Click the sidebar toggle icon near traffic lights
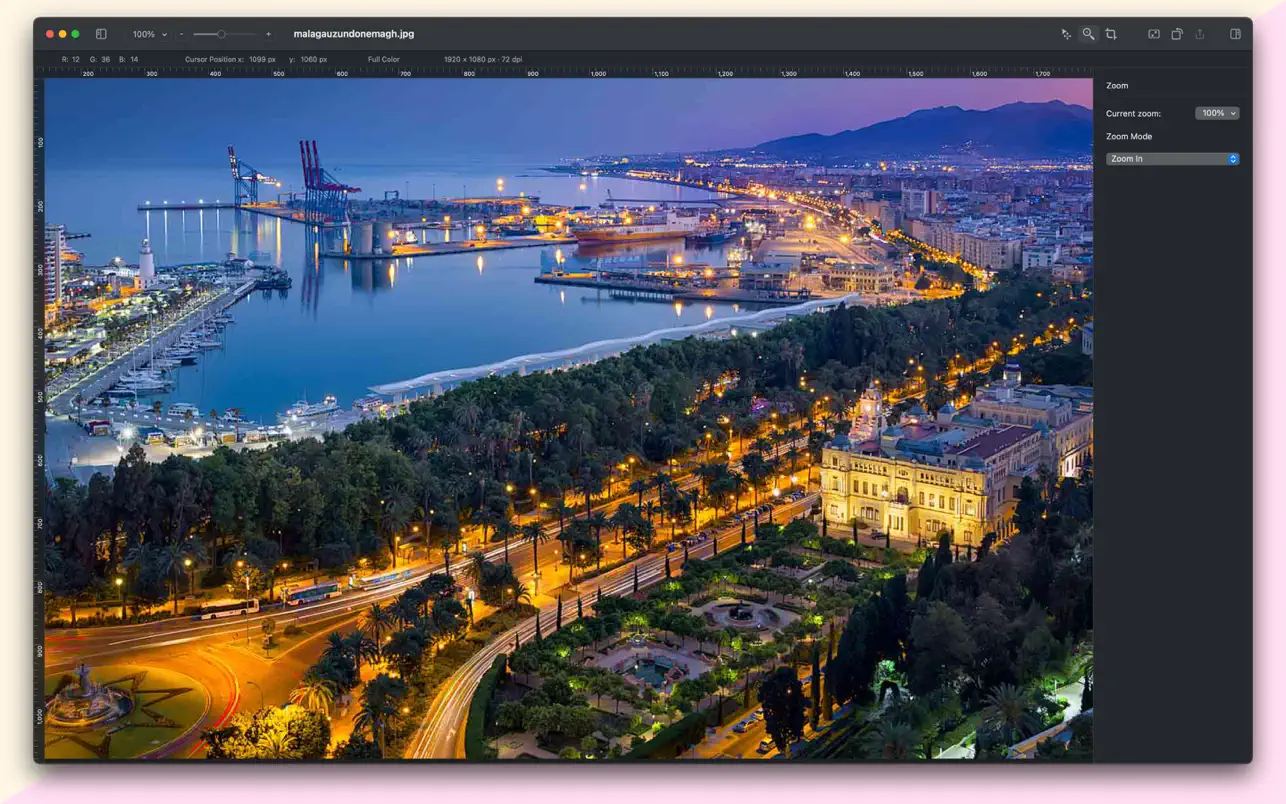 click(x=100, y=33)
